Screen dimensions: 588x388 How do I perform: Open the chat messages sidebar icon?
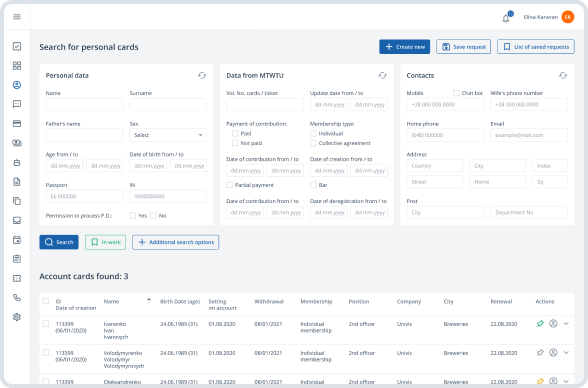click(17, 104)
